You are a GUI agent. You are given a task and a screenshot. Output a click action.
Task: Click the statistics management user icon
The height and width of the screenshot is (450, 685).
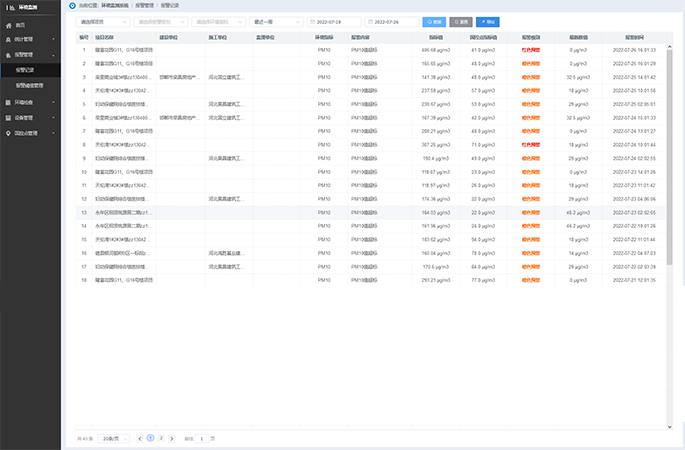click(8, 39)
